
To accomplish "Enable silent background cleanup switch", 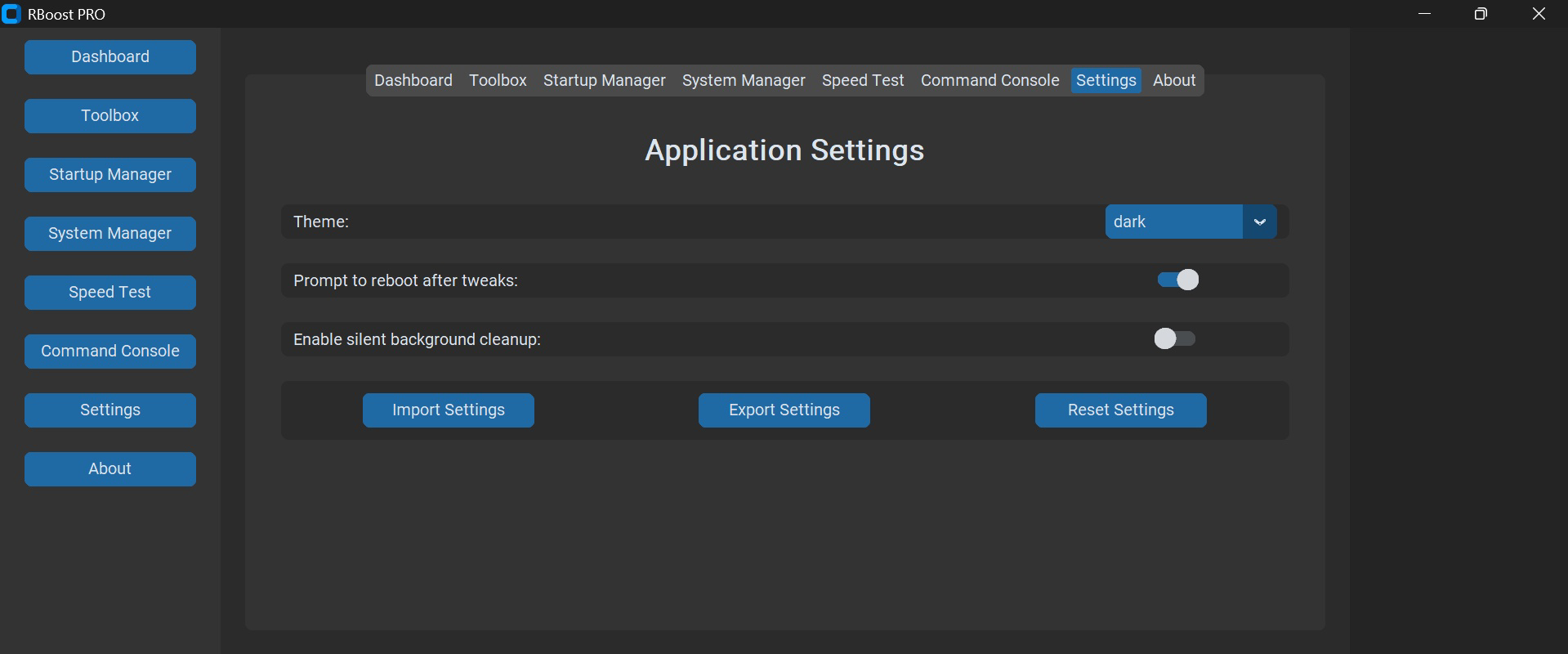I will 1175,338.
